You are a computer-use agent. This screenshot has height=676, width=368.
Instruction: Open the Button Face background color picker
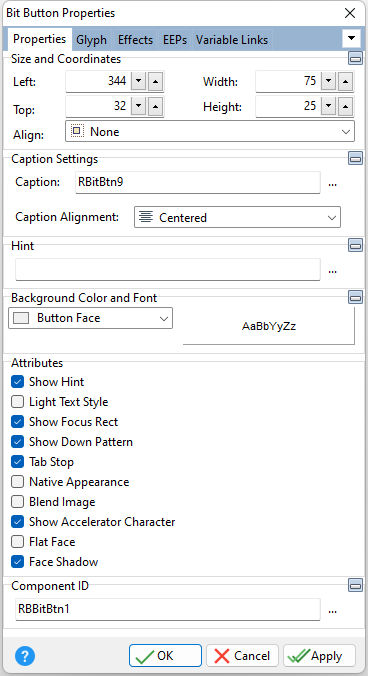pyautogui.click(x=90, y=318)
